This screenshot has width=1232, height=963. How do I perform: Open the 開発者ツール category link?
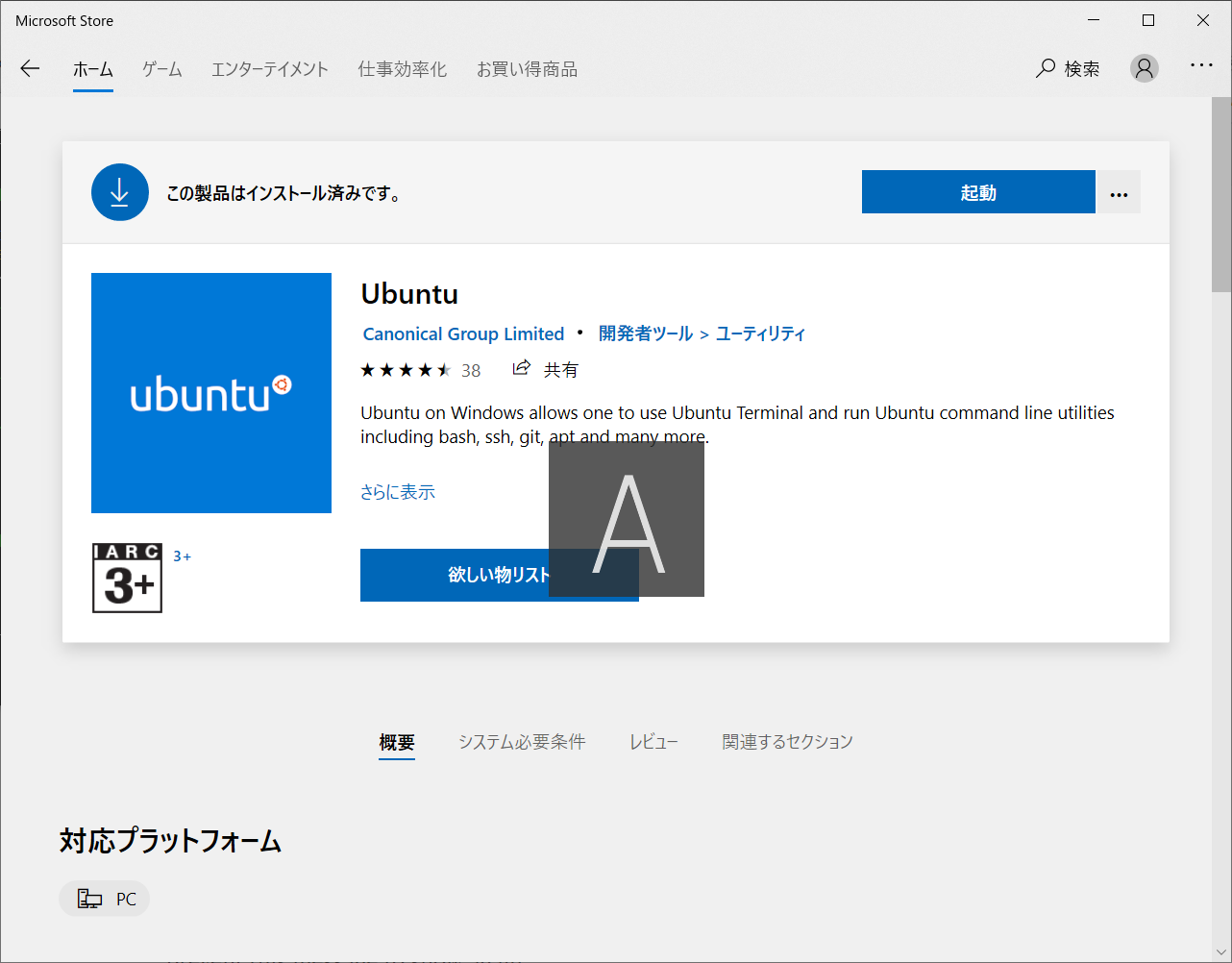[x=646, y=333]
